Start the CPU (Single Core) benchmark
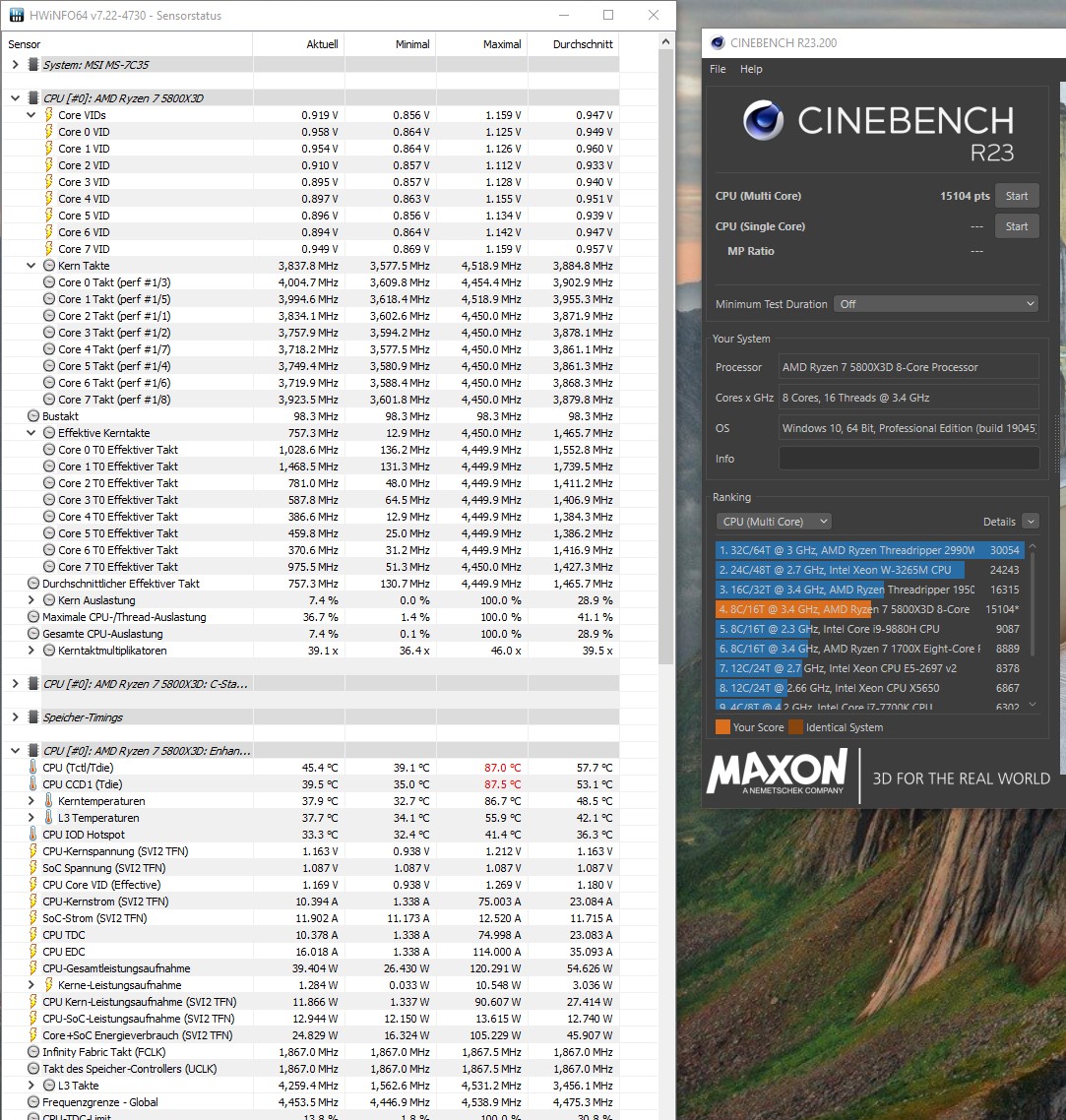This screenshot has height=1120, width=1066. 1017,226
